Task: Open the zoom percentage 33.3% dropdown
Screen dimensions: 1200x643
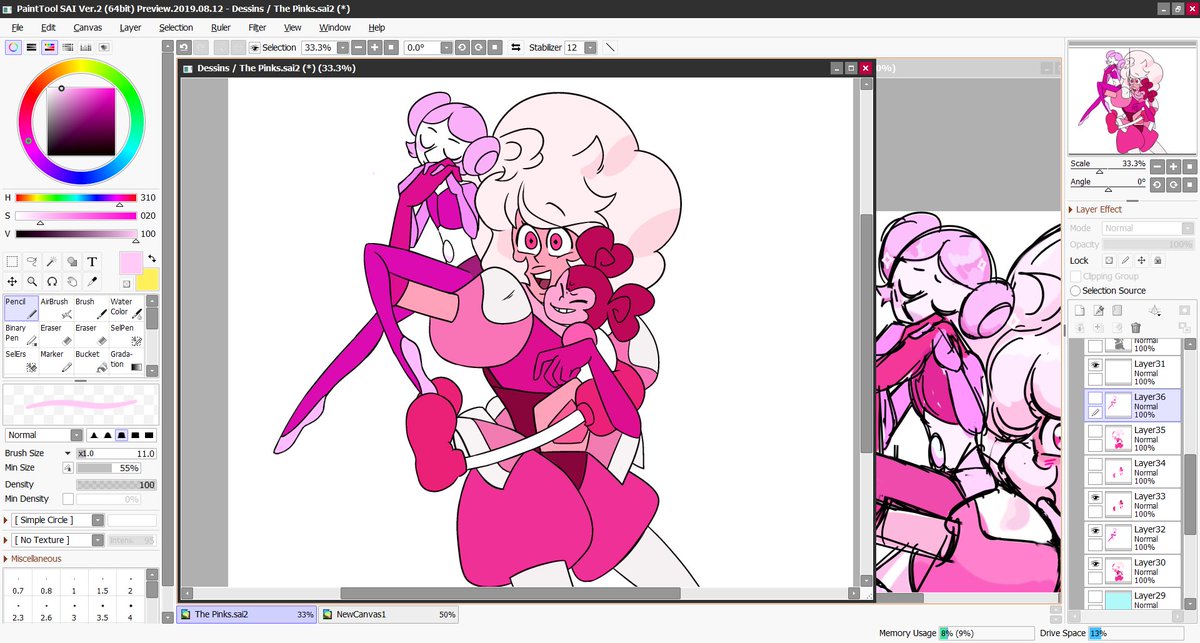Action: click(343, 47)
